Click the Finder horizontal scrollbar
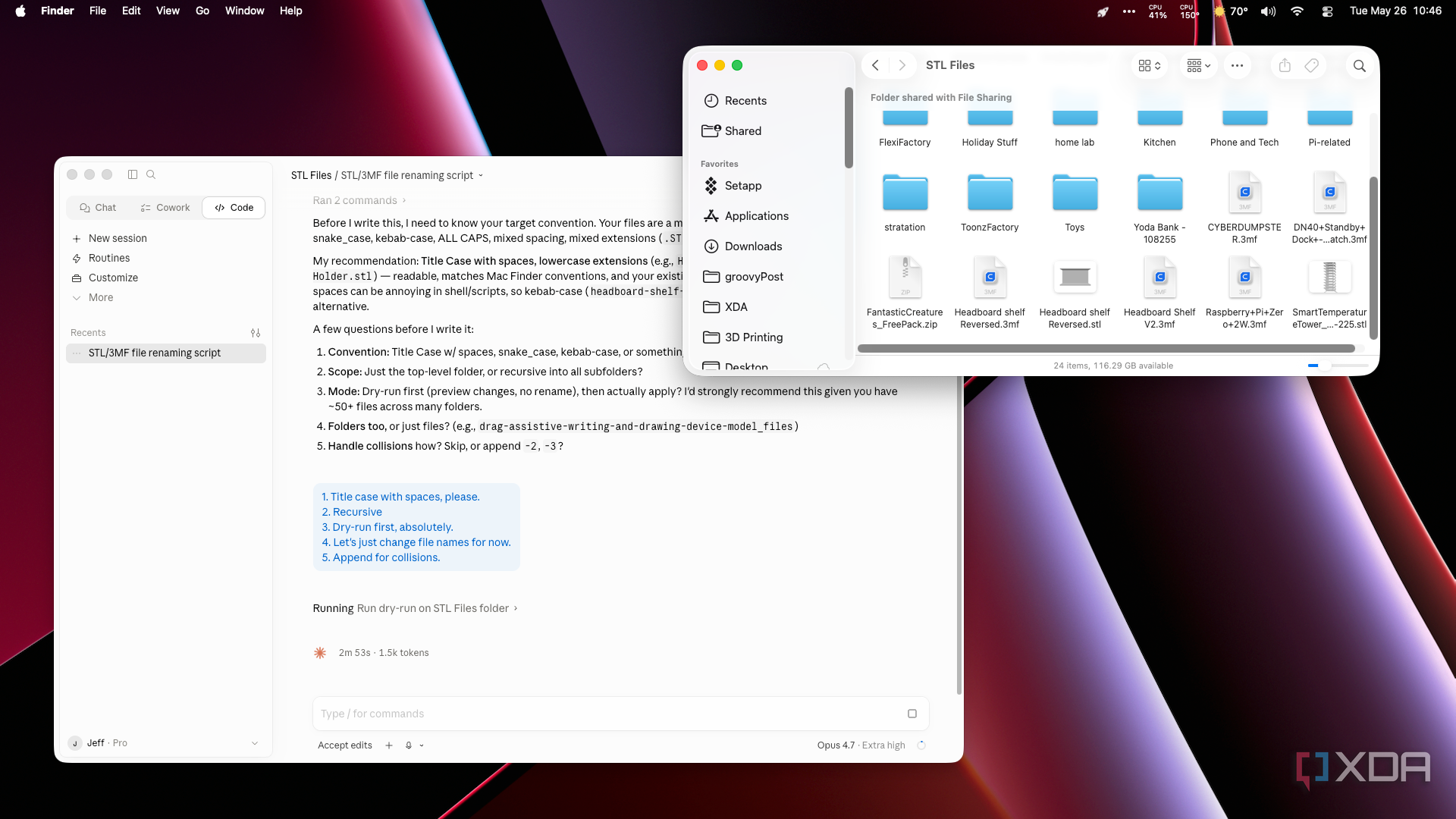This screenshot has width=1456, height=819. (1106, 349)
